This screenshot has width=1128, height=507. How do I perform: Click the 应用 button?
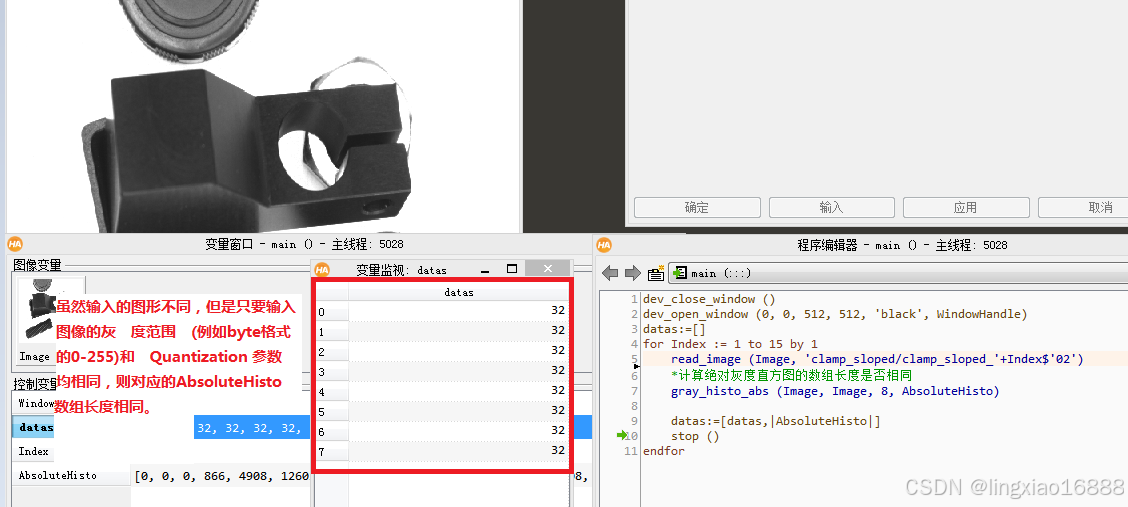[965, 207]
